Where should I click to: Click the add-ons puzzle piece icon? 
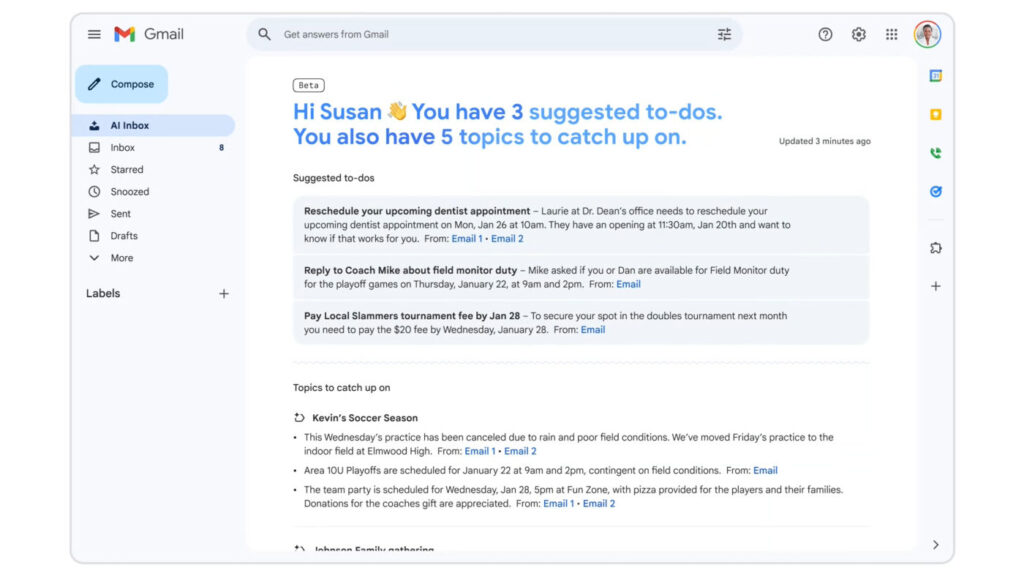(x=934, y=248)
